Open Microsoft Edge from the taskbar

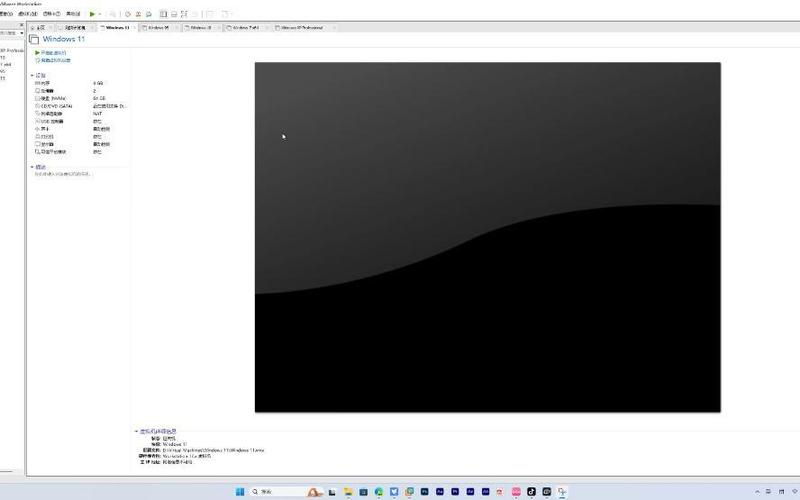click(x=379, y=492)
